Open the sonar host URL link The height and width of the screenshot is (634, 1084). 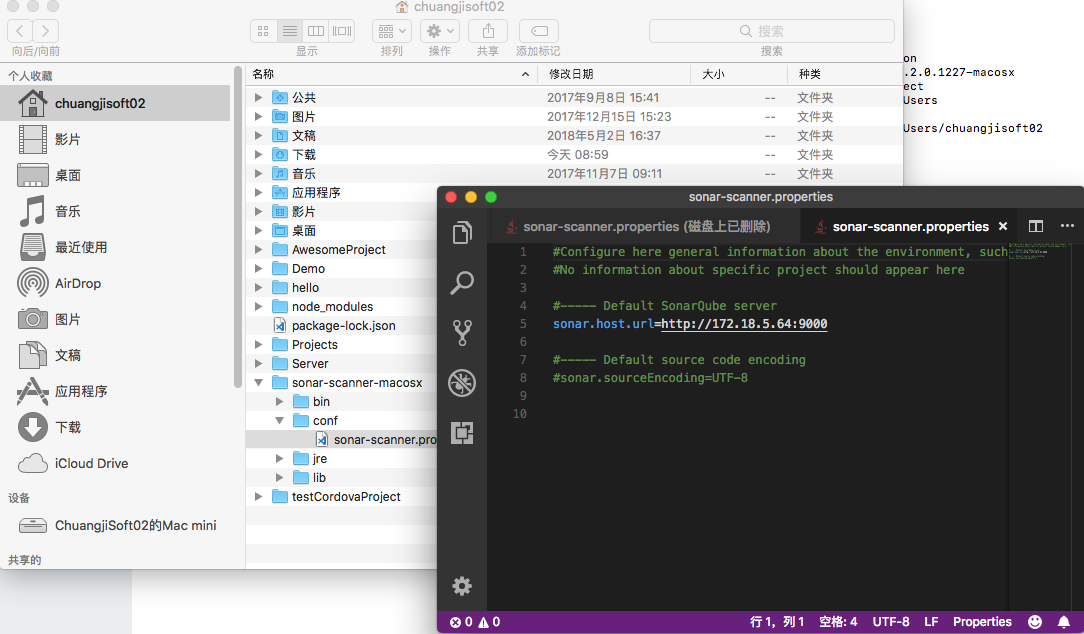744,324
